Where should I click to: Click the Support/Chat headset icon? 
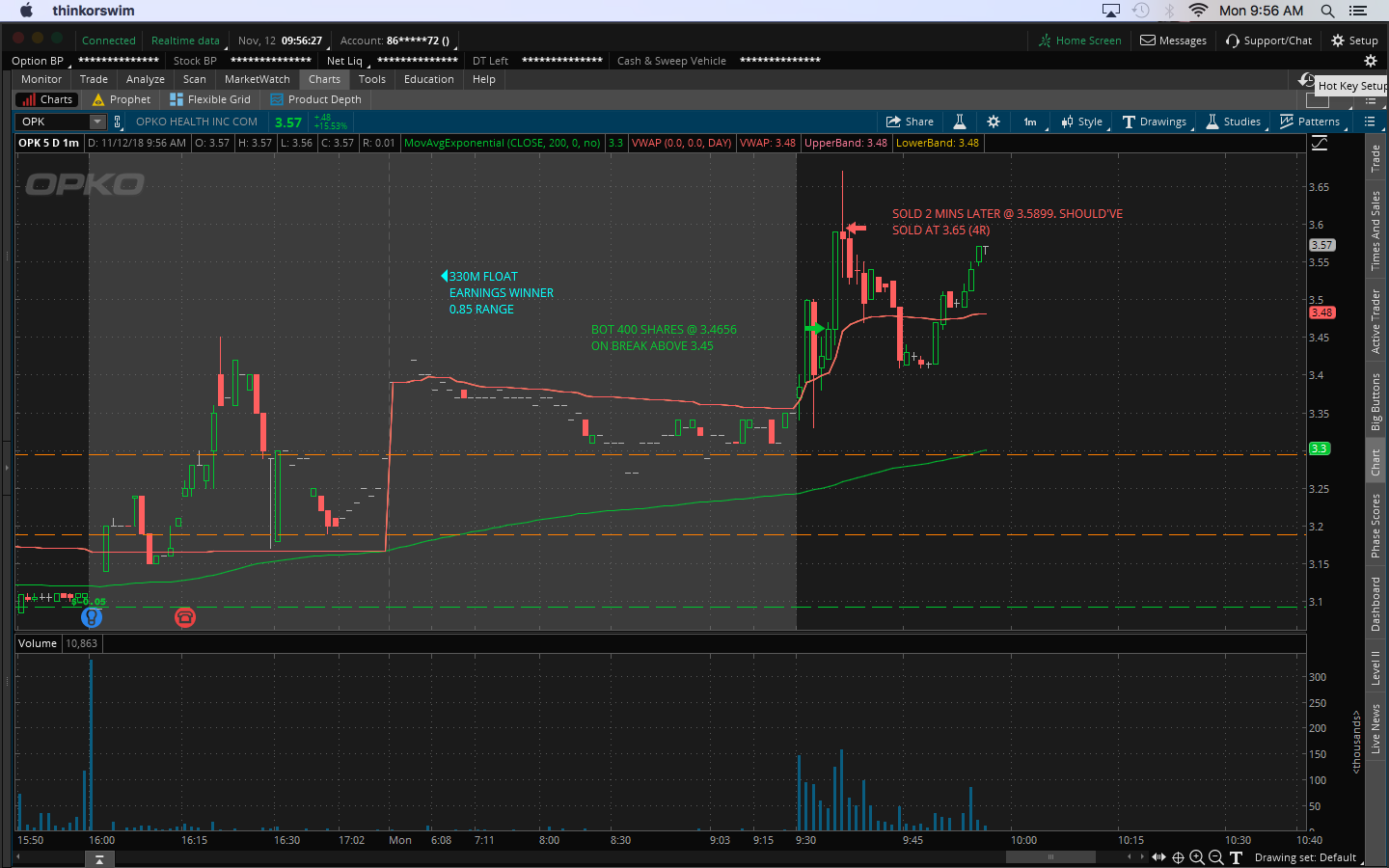(x=1233, y=41)
